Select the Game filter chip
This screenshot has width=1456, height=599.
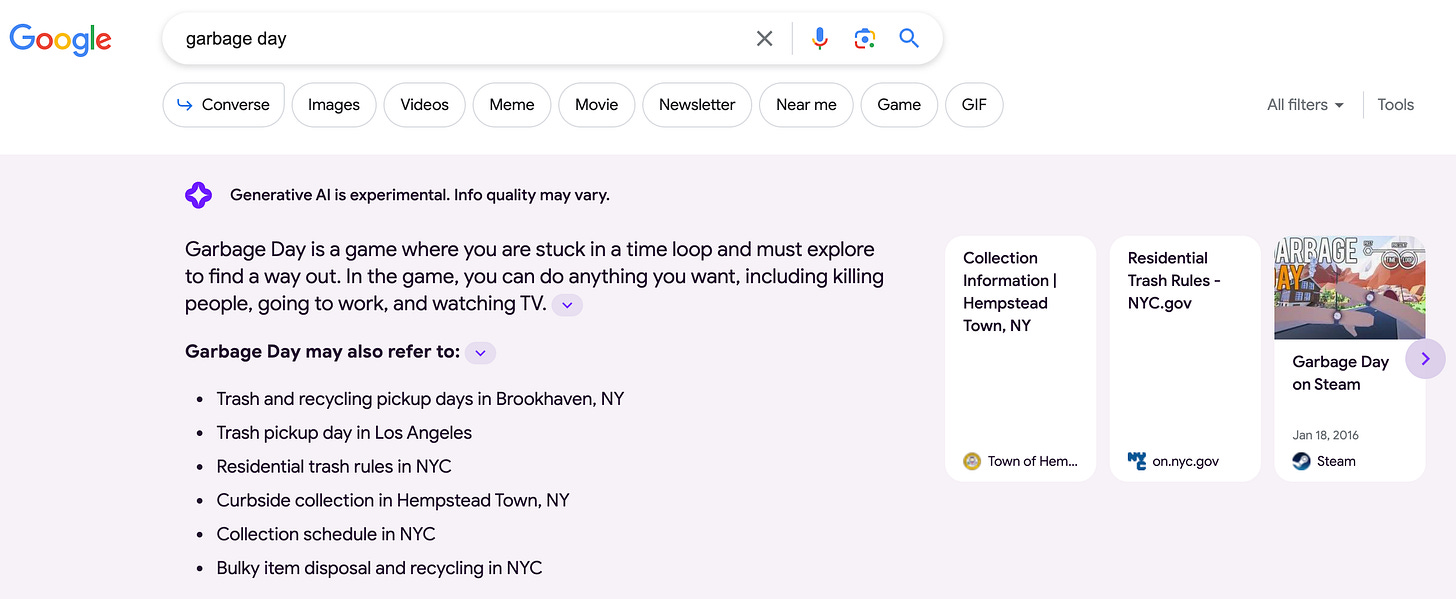pos(899,105)
